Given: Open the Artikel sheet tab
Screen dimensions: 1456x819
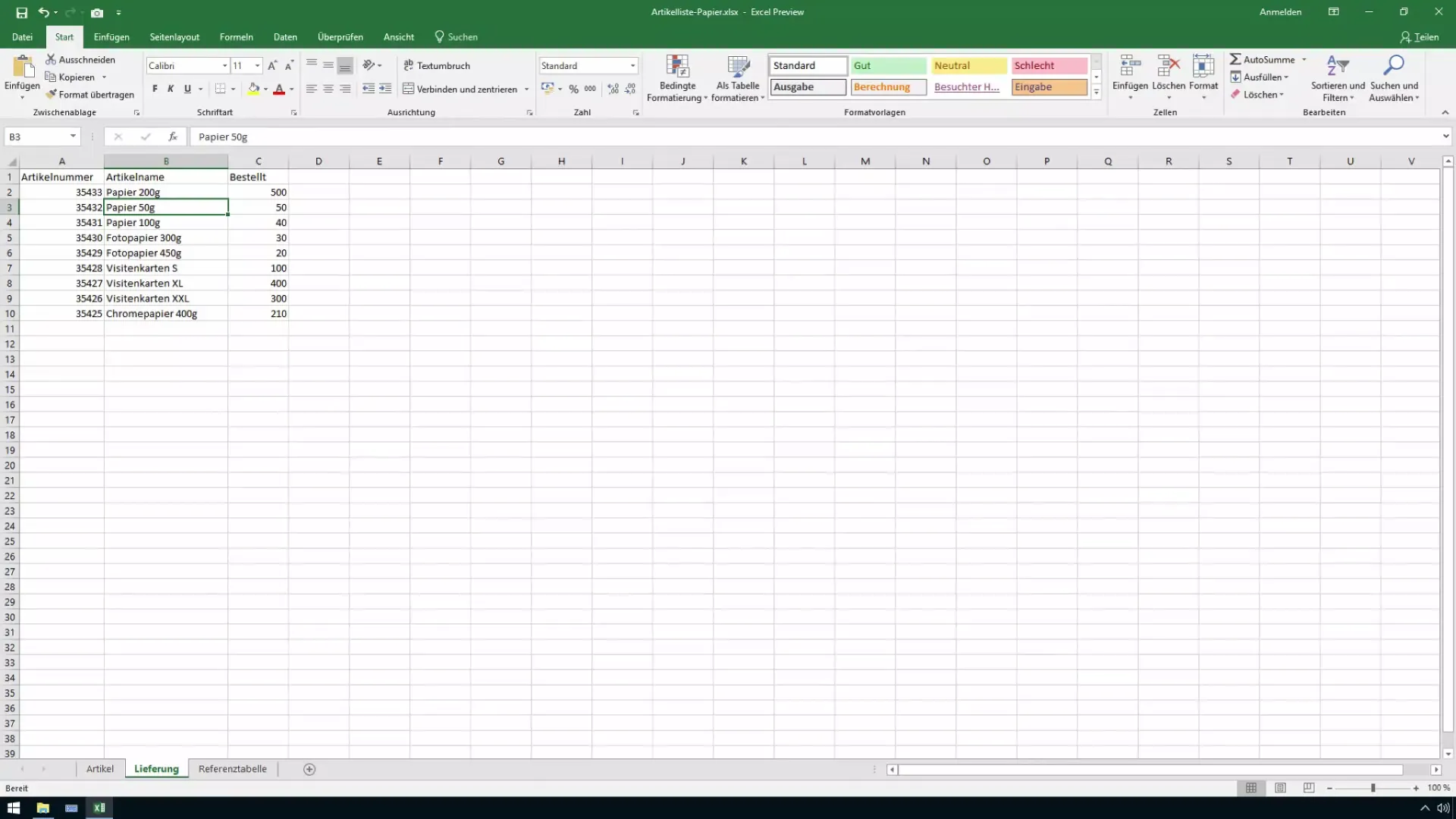Looking at the screenshot, I should tap(99, 769).
